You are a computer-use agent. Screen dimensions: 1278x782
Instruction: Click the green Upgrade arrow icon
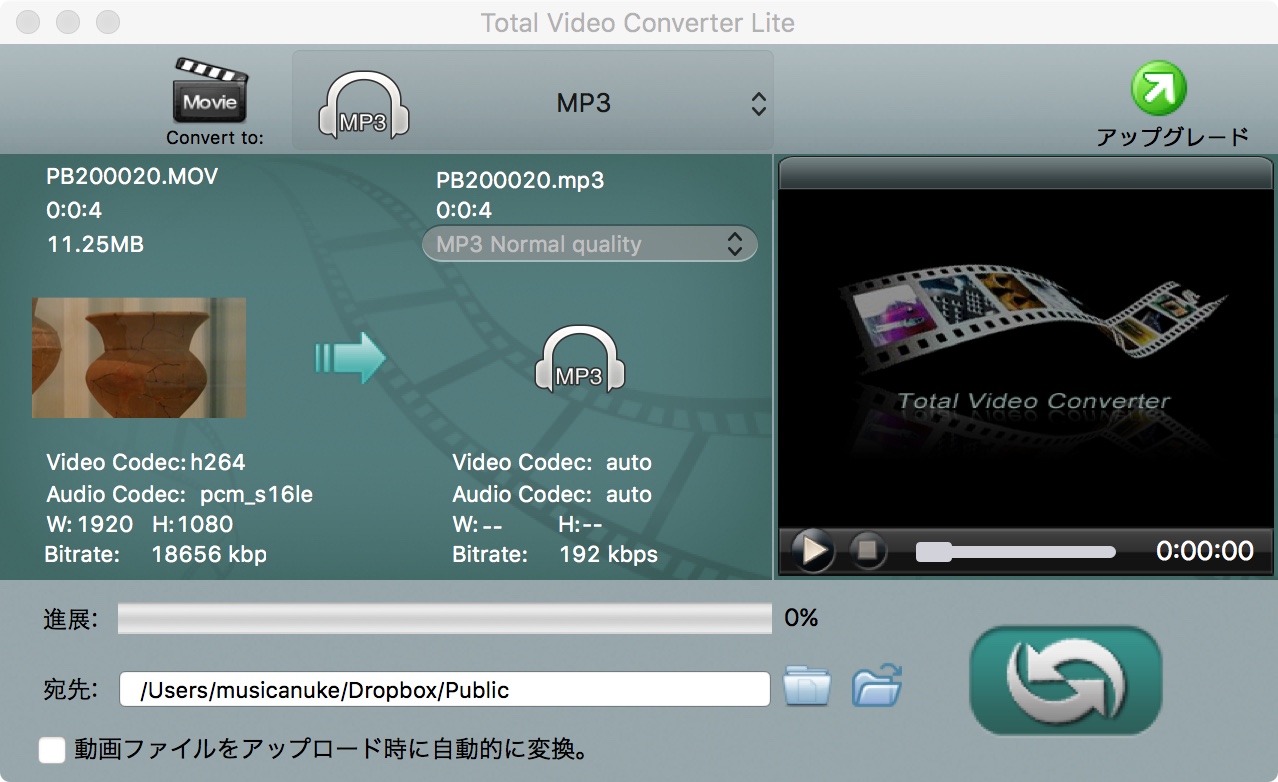pyautogui.click(x=1158, y=89)
